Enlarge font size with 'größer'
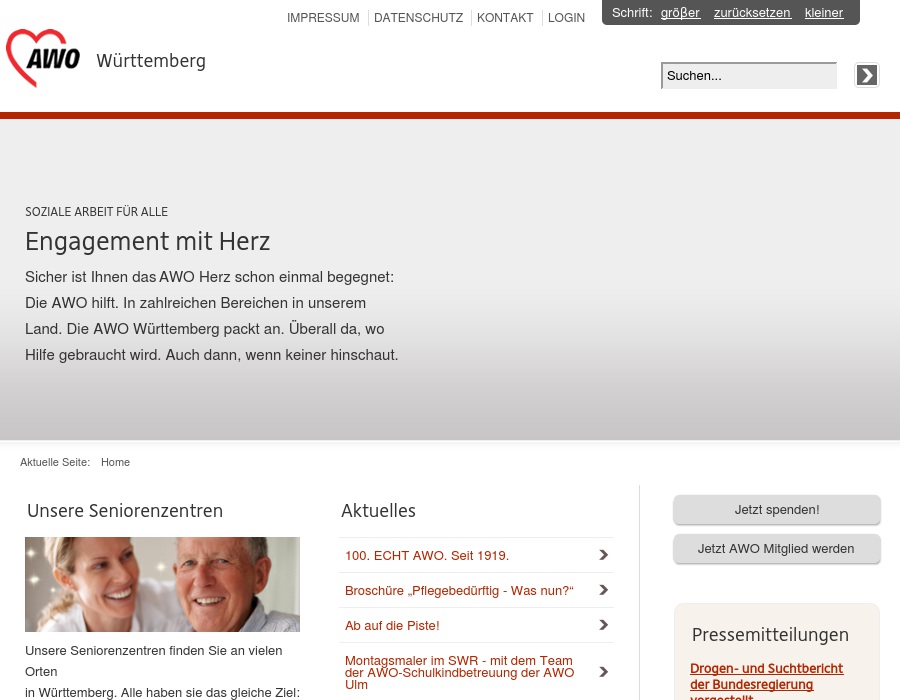The width and height of the screenshot is (900, 700). (680, 12)
